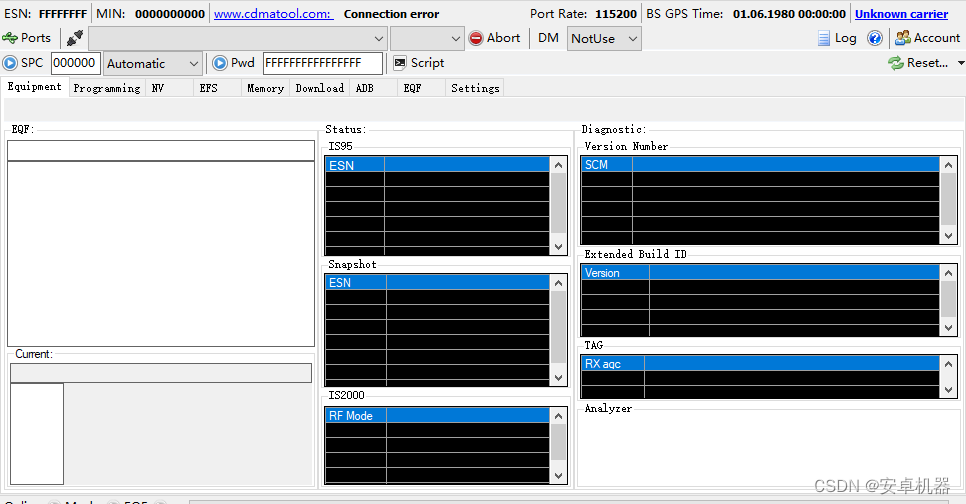
Task: Click the Connection error status text
Action: click(x=391, y=14)
